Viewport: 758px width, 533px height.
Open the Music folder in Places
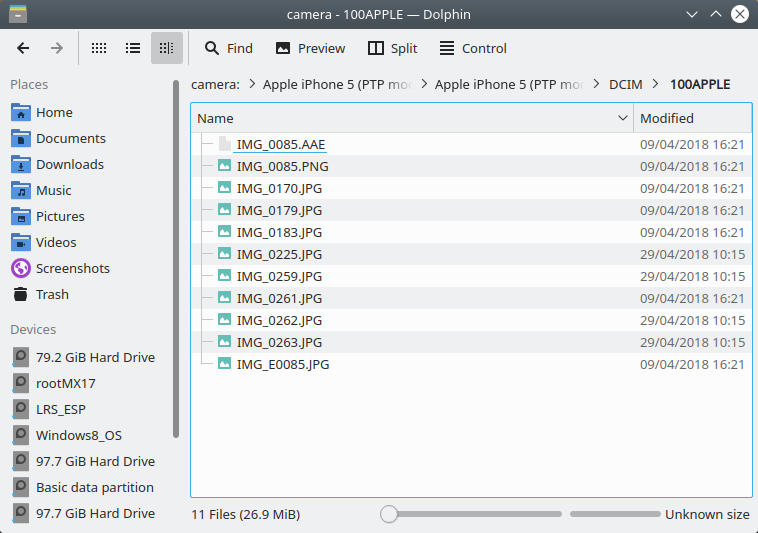click(x=54, y=190)
